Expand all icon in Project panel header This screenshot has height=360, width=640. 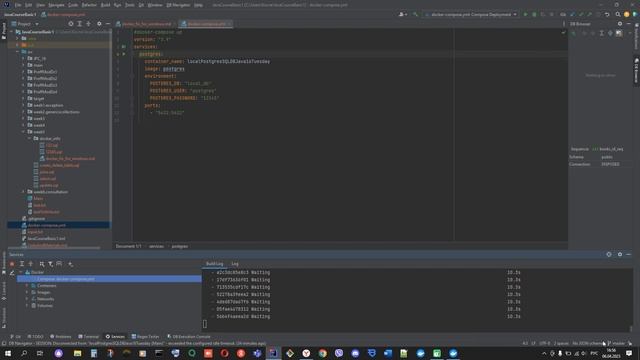(80, 24)
